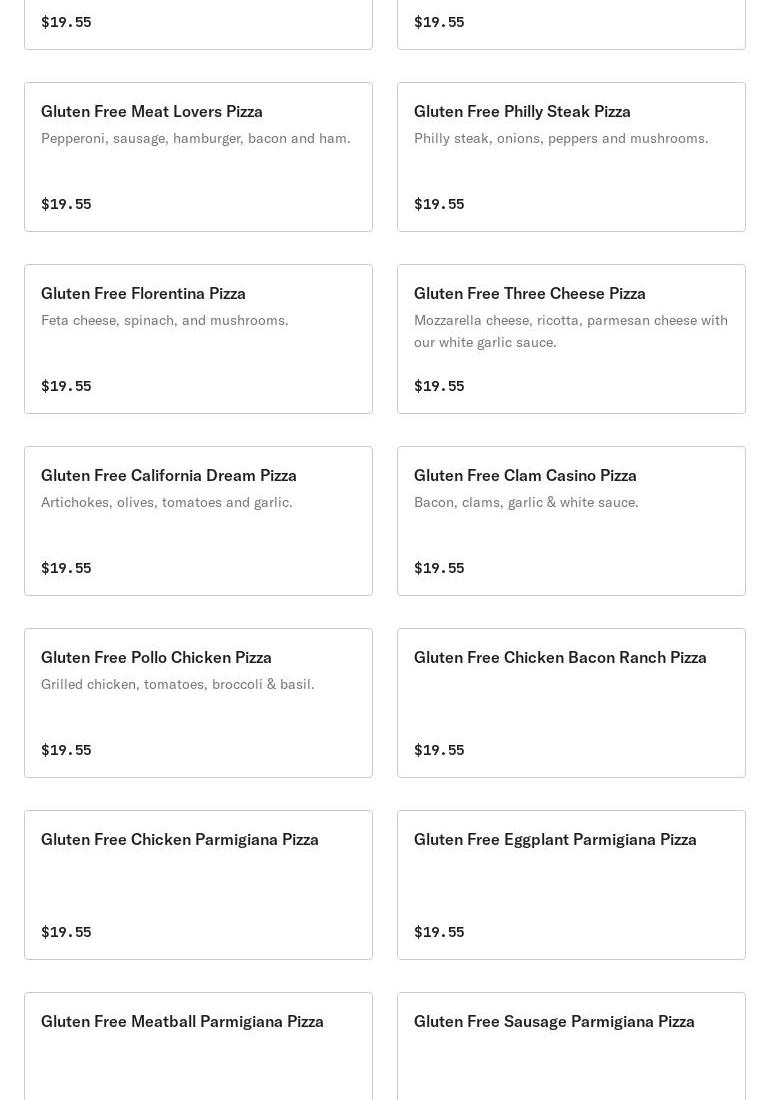The height and width of the screenshot is (1100, 770).
Task: Select Gluten Free Philly Steak Pizza card
Action: [572, 157]
